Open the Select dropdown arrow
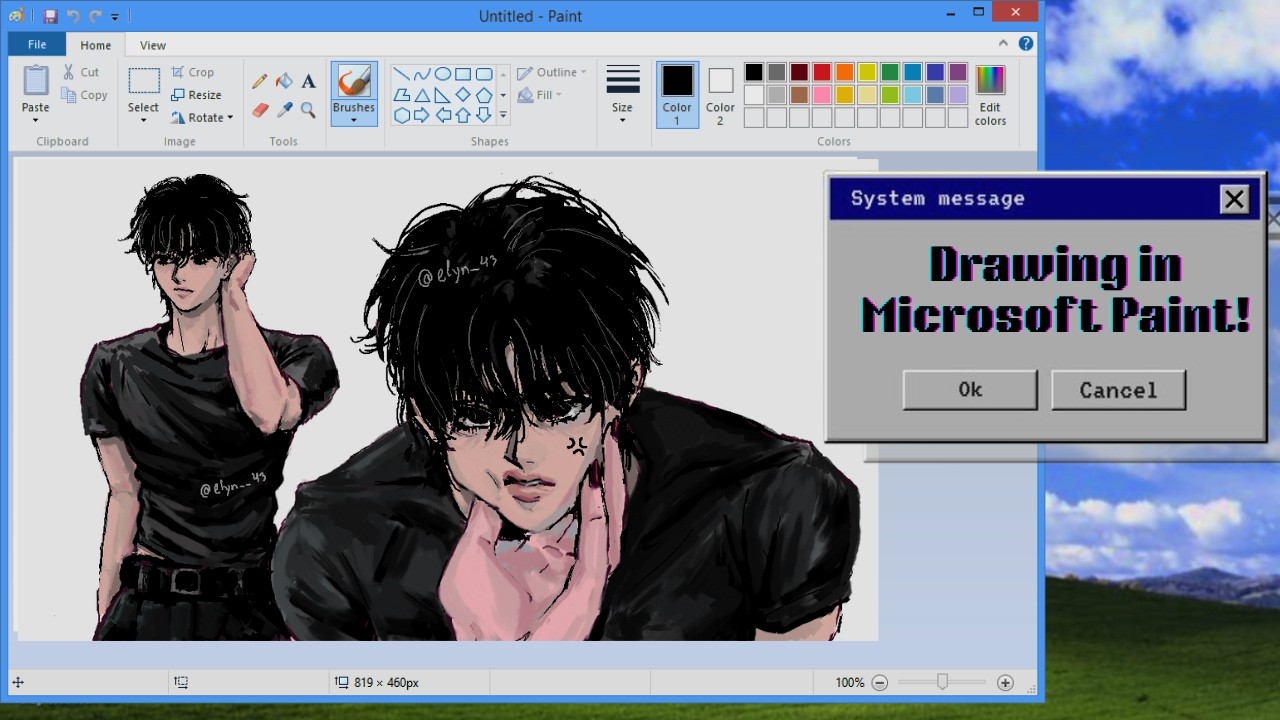Screen dimensions: 1280x720 click(143, 121)
